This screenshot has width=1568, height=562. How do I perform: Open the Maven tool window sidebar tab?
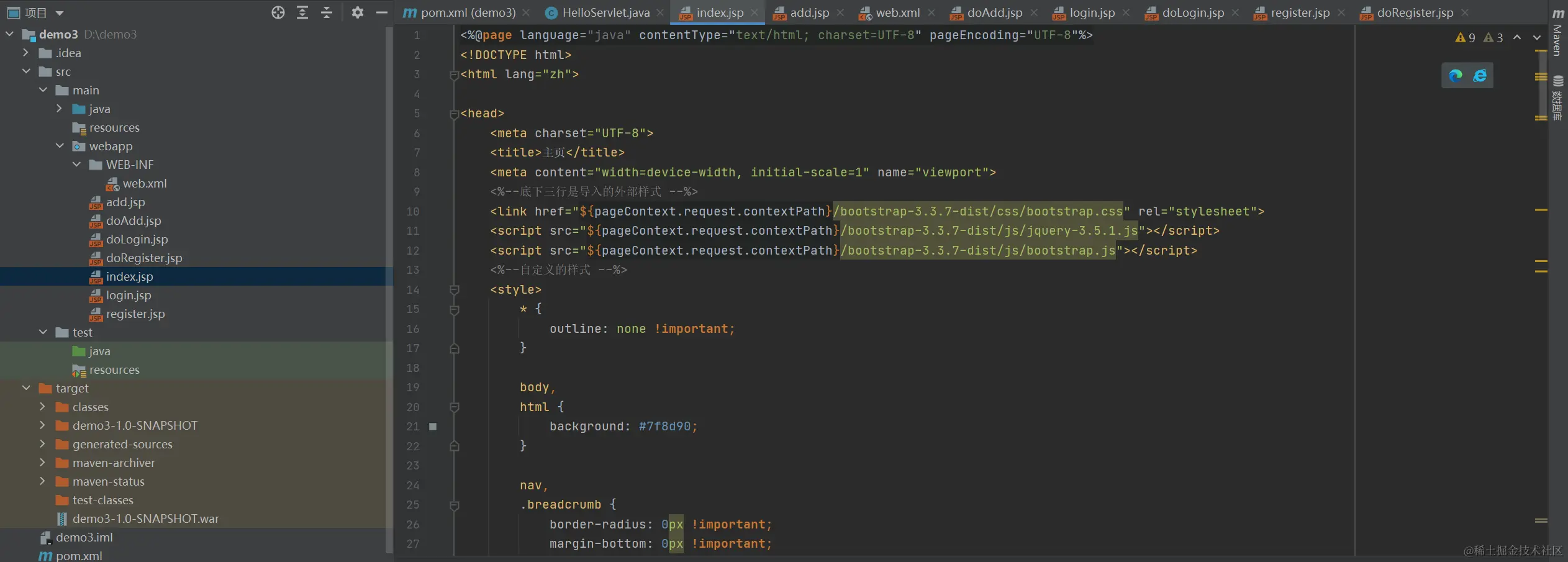[x=1557, y=32]
